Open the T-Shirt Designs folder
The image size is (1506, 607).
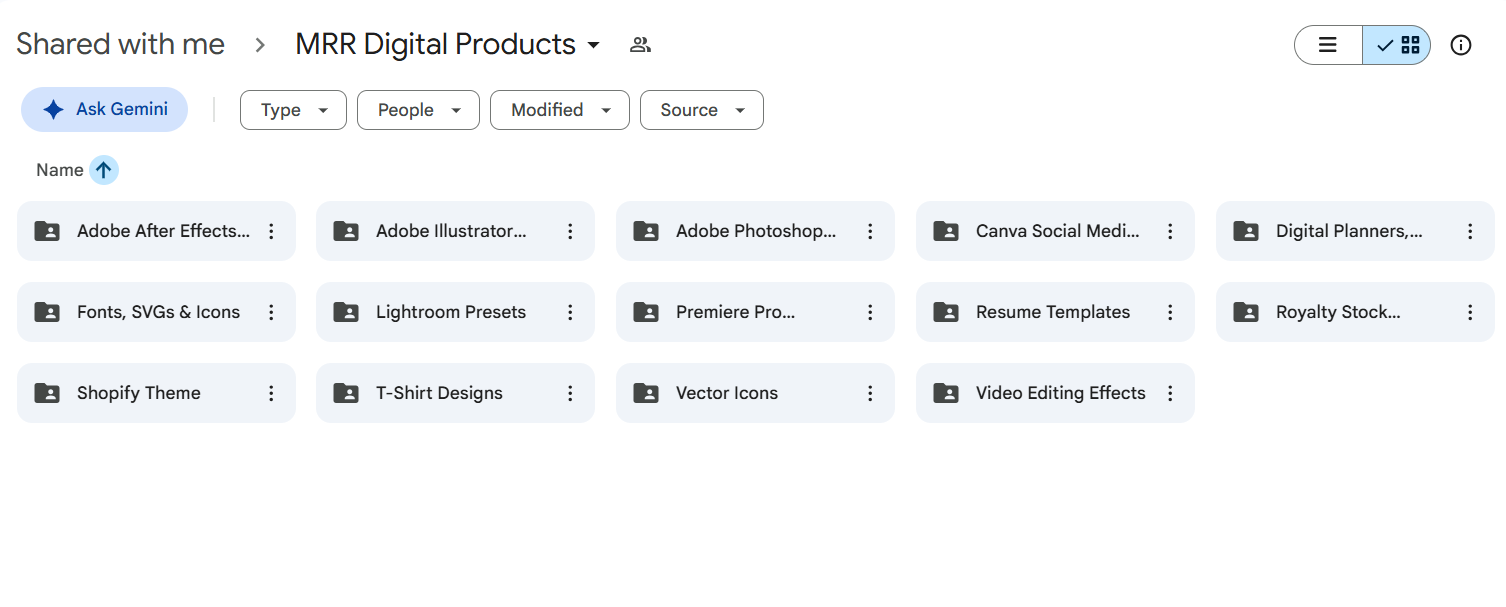coord(455,393)
